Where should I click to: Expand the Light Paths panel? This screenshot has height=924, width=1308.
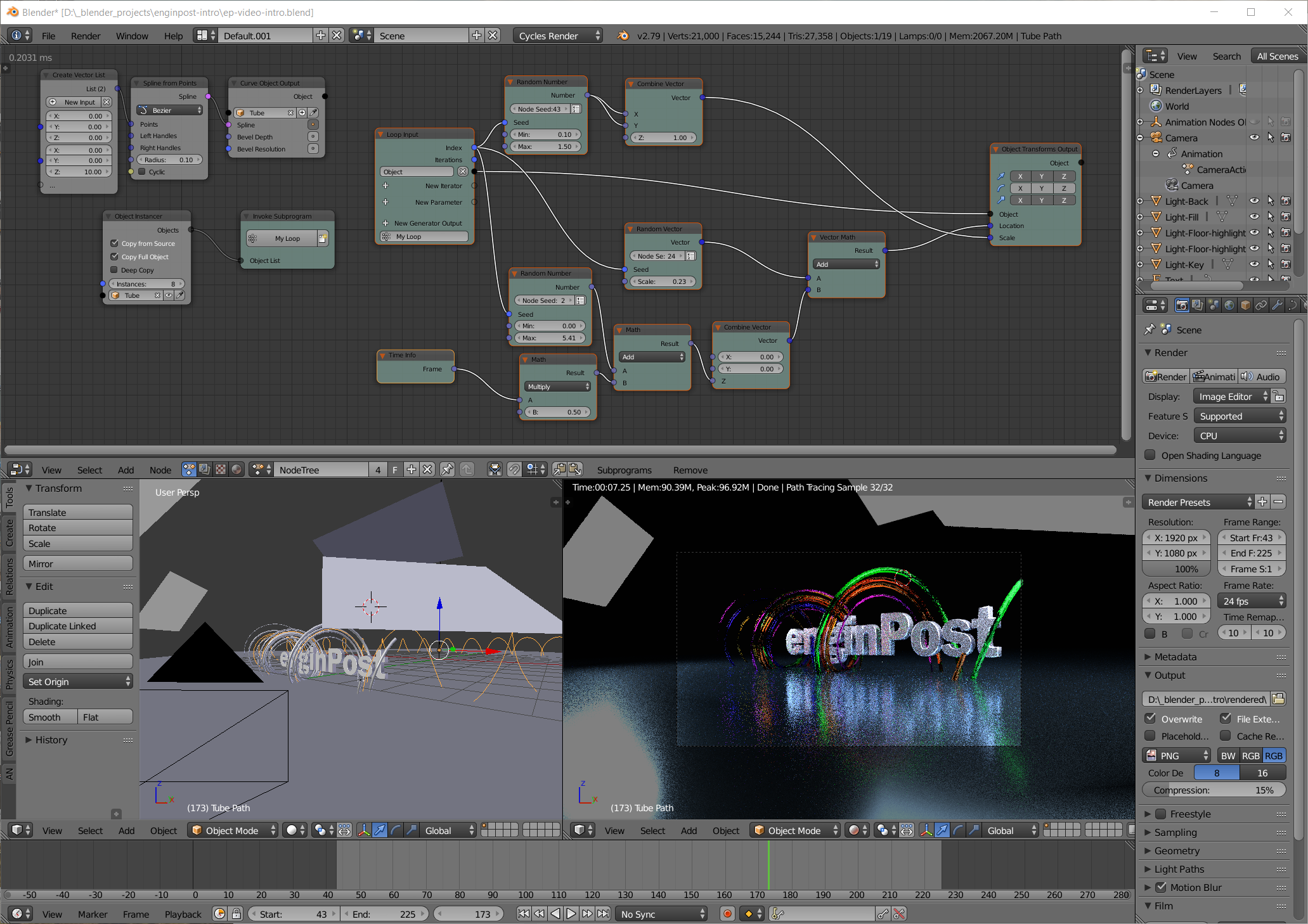click(x=1179, y=869)
